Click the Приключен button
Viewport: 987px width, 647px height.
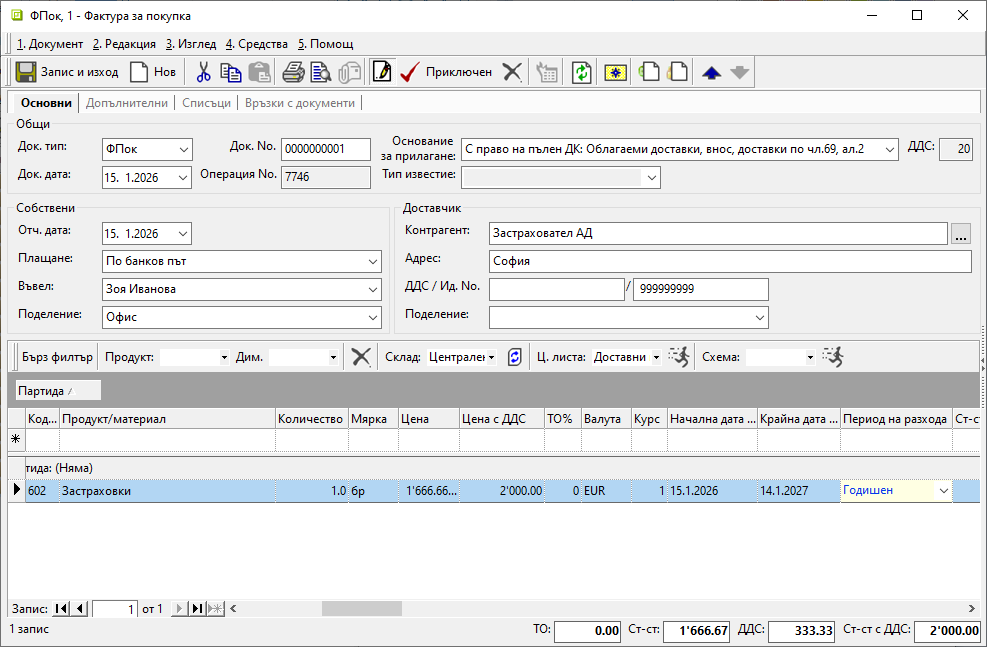pyautogui.click(x=445, y=72)
